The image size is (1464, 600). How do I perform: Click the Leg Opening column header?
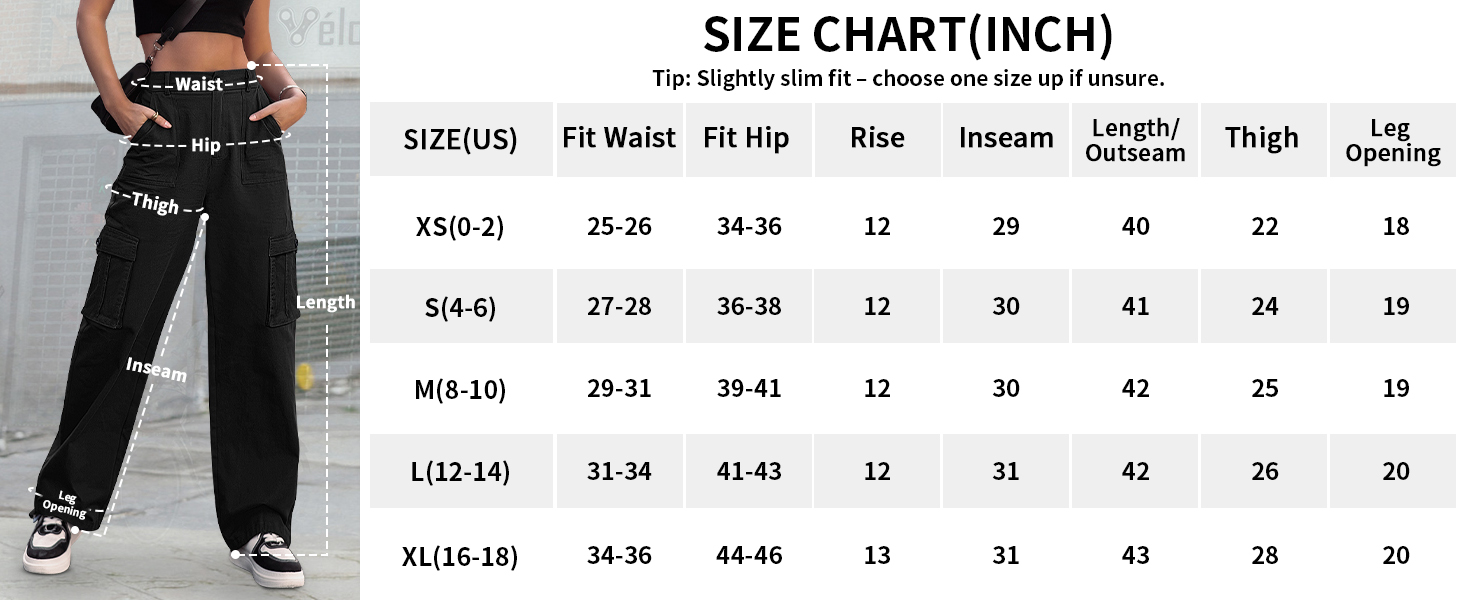pyautogui.click(x=1392, y=140)
